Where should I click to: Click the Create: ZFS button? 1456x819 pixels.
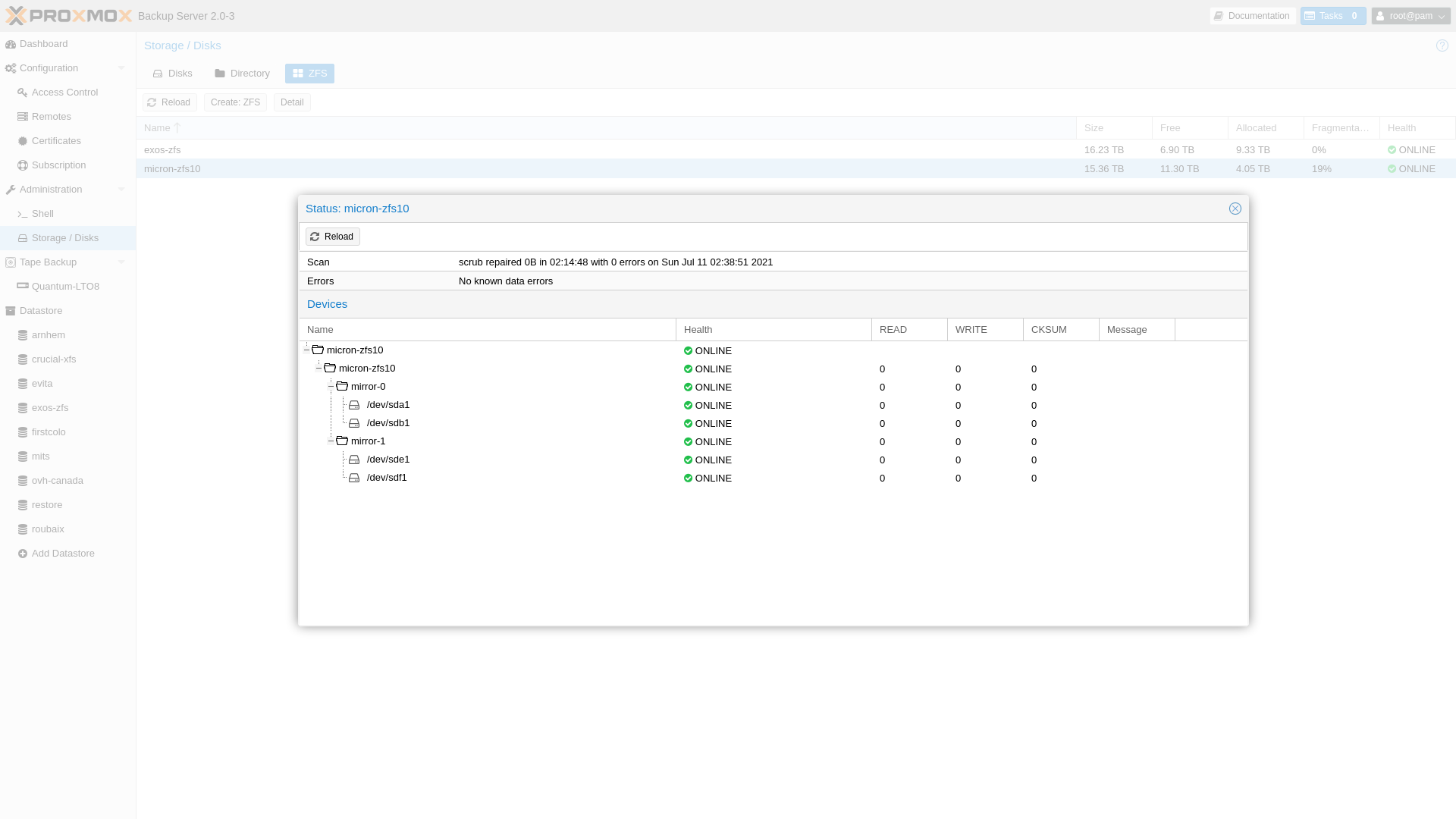(x=235, y=102)
